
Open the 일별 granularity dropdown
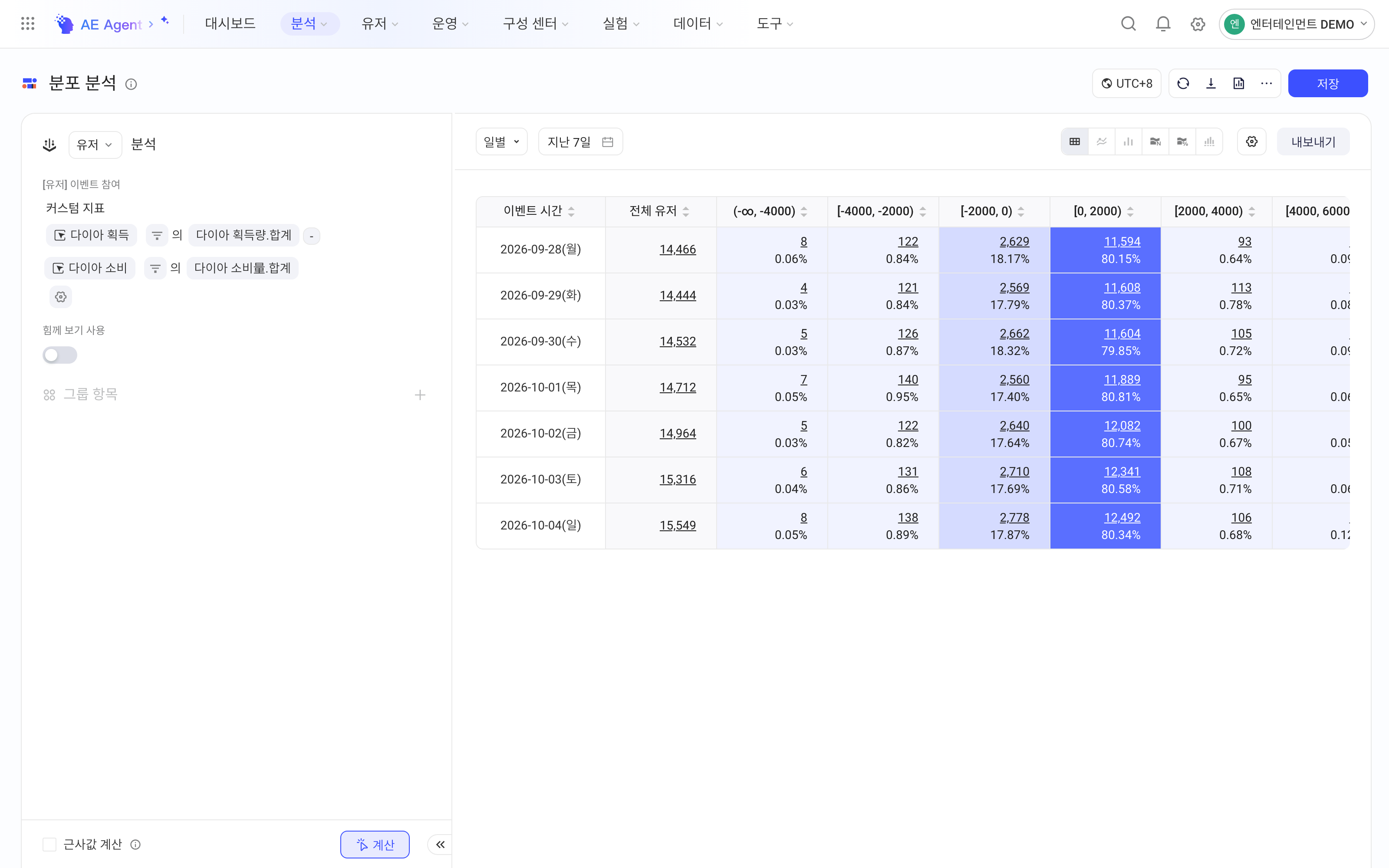tap(502, 142)
